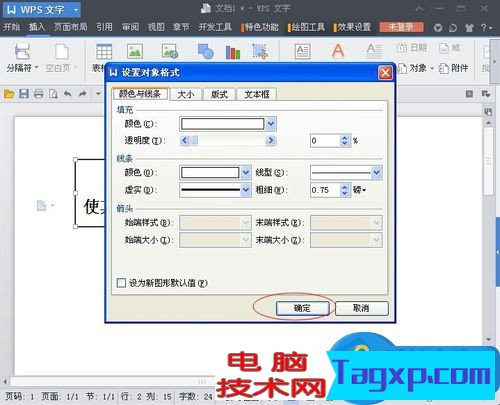
Task: Click the vertical scrollbar down arrow
Action: pos(488,339)
